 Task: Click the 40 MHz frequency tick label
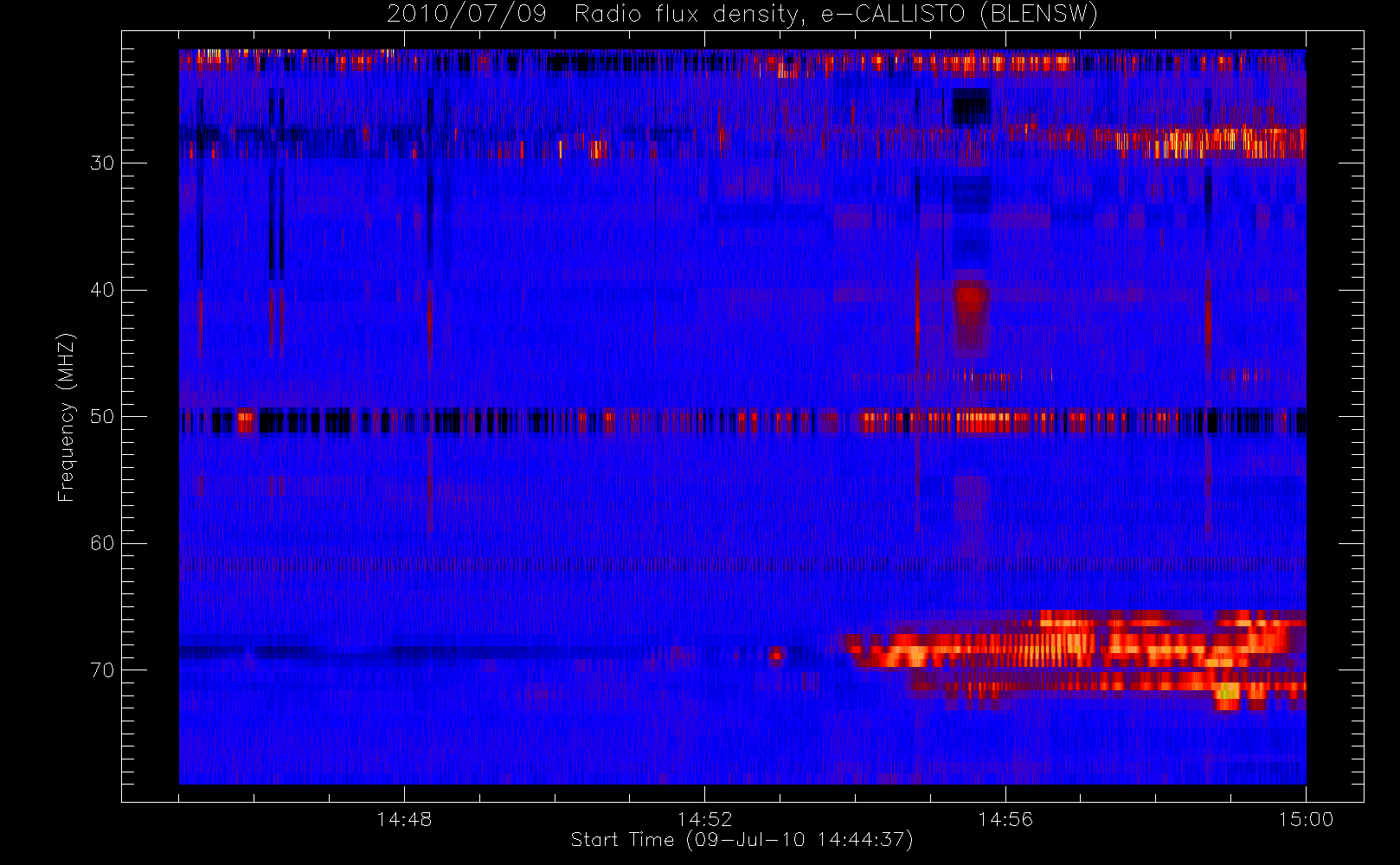coord(102,290)
